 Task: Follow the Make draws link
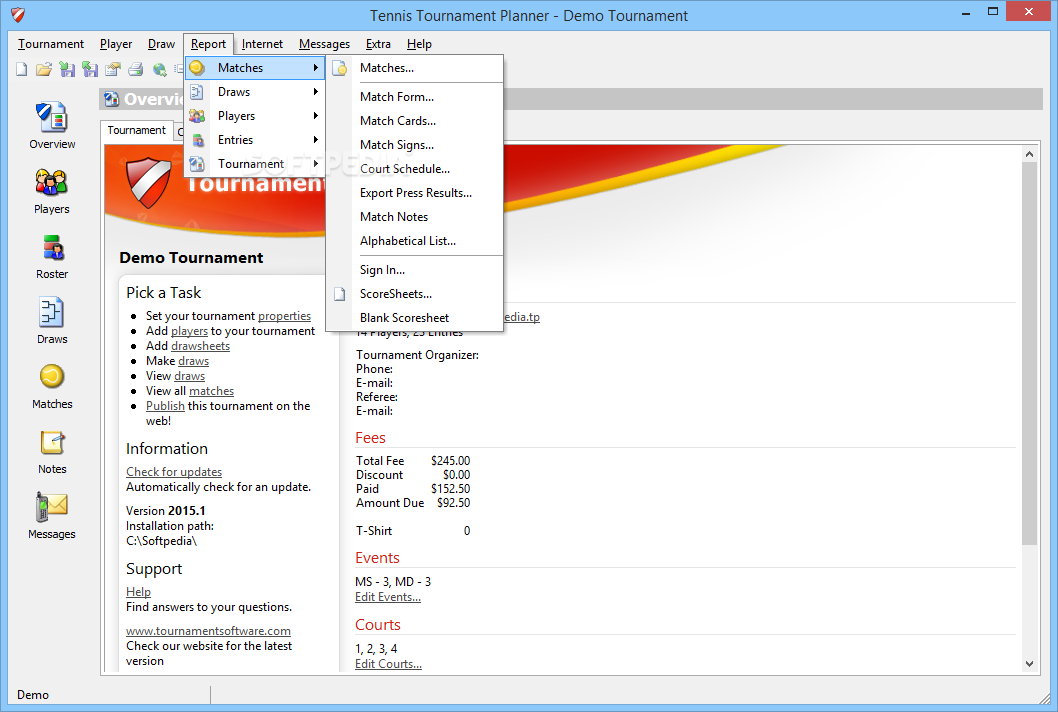tap(193, 361)
